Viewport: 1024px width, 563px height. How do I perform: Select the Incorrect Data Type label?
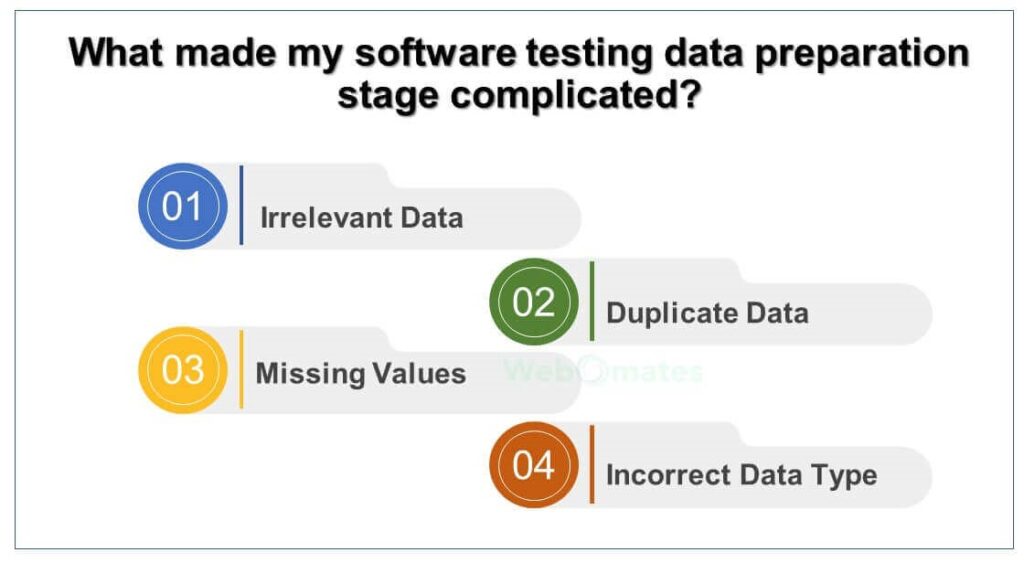(741, 475)
